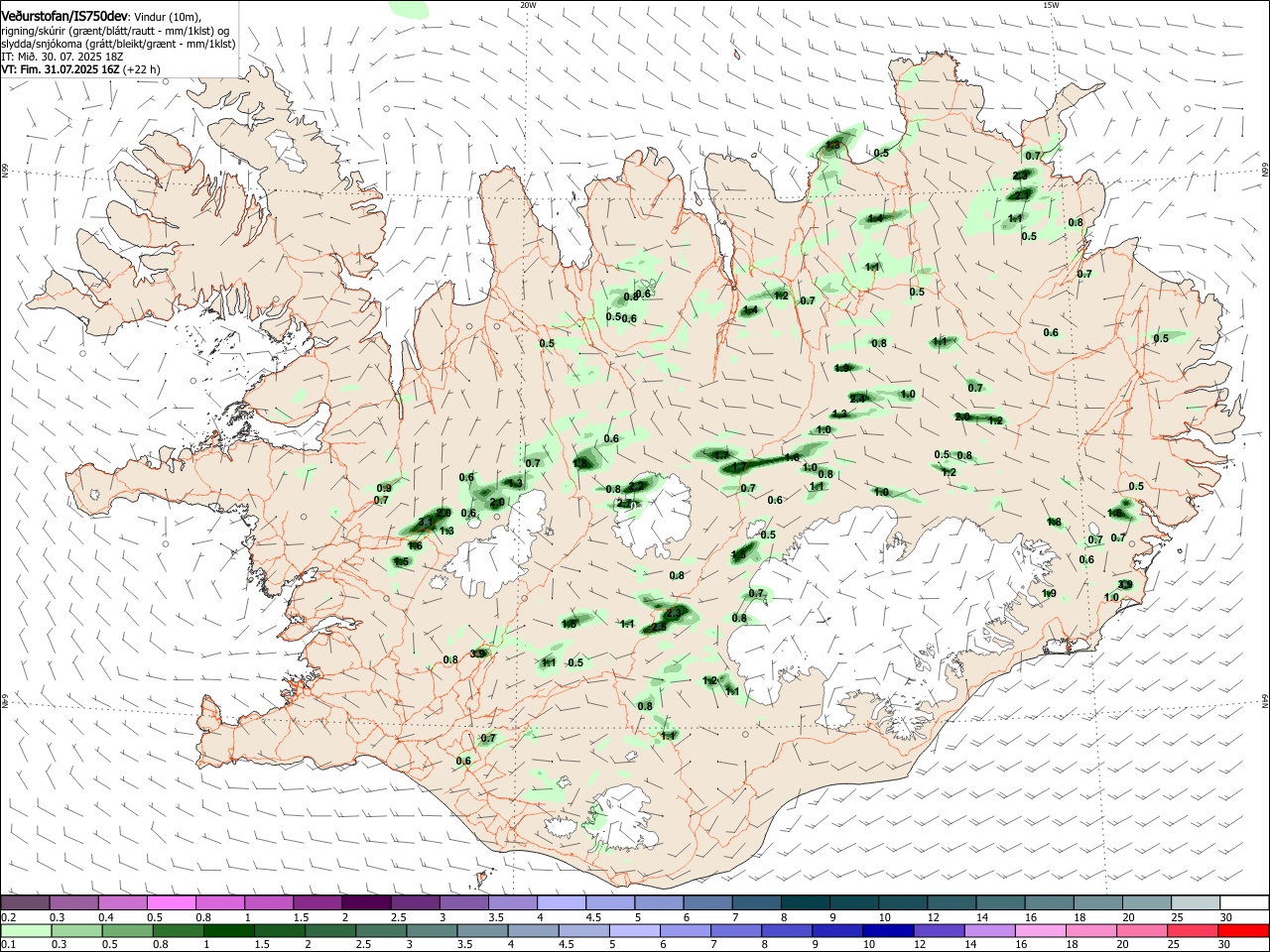Pick the navy blue swatch between 10 and 12

click(888, 930)
